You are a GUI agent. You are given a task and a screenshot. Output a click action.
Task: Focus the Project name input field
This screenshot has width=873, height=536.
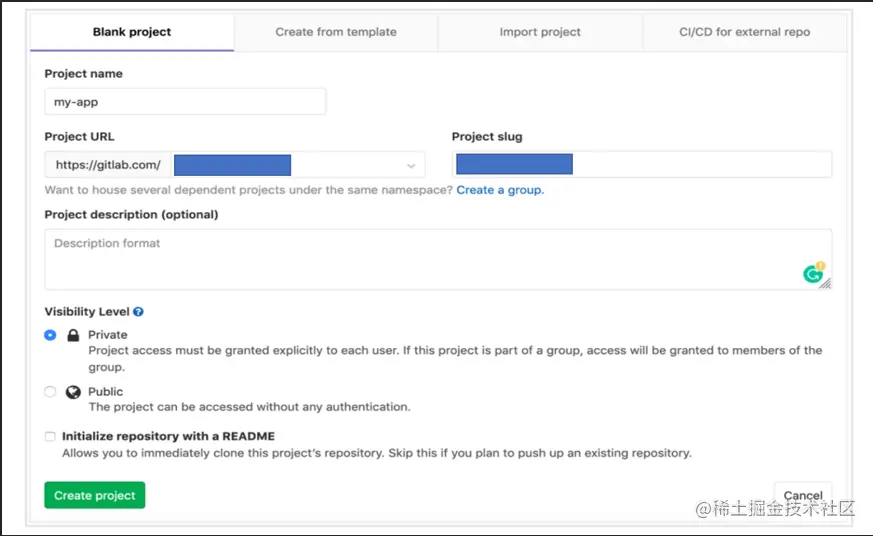click(185, 102)
